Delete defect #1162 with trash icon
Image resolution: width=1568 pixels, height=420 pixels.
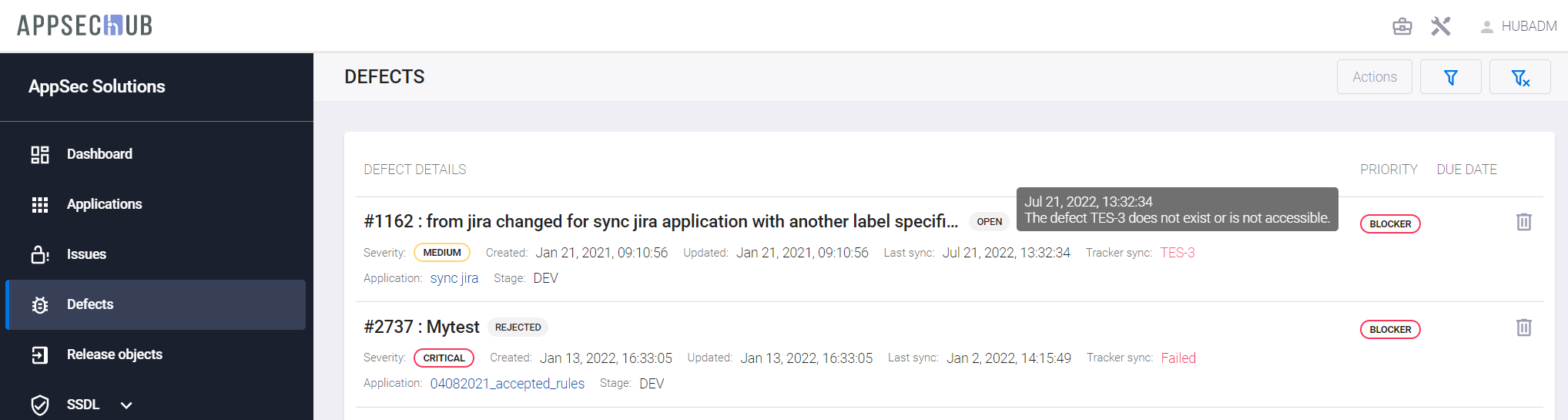(x=1523, y=222)
